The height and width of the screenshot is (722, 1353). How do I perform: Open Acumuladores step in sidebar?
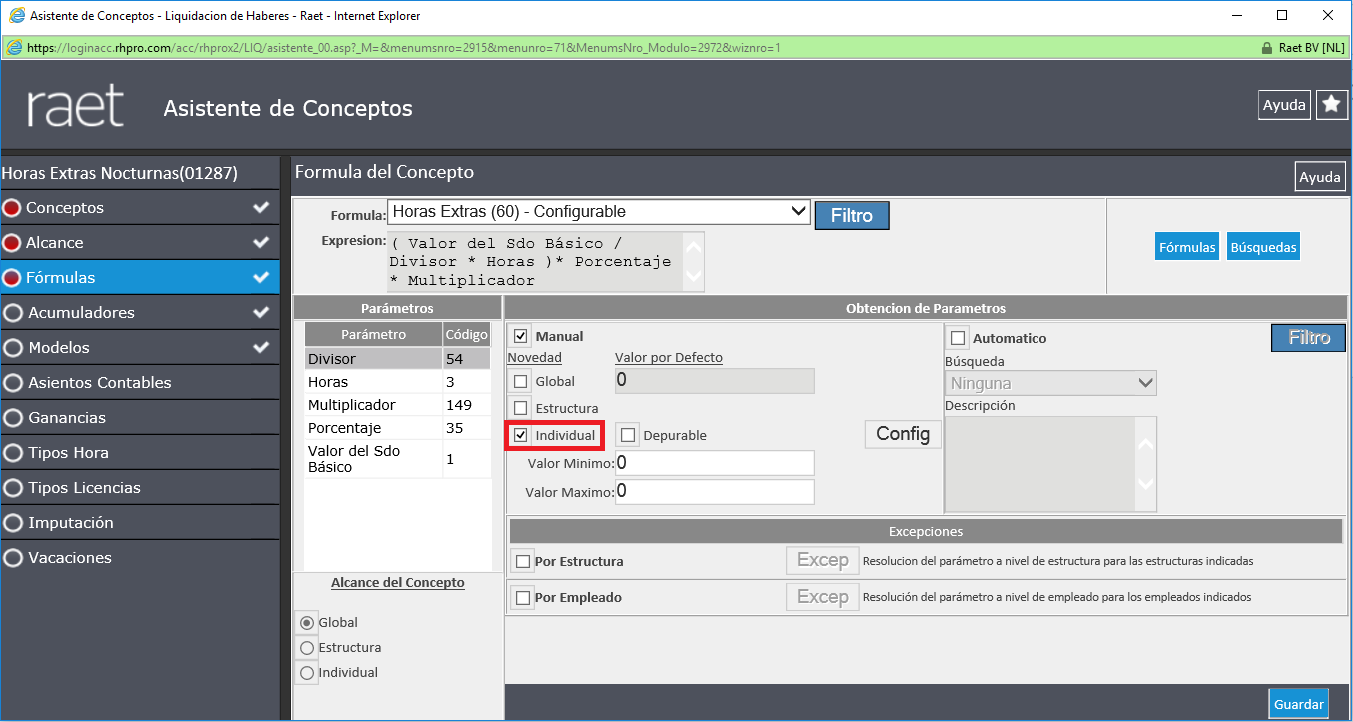point(140,313)
